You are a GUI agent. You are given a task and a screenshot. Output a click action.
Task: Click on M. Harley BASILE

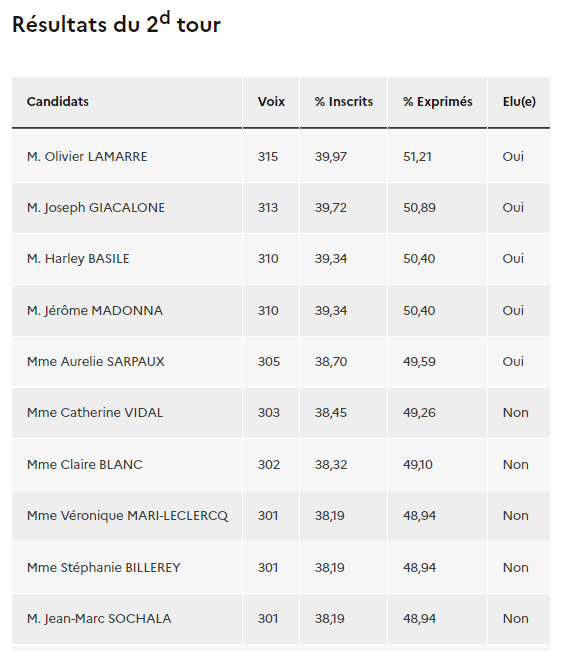click(x=78, y=259)
